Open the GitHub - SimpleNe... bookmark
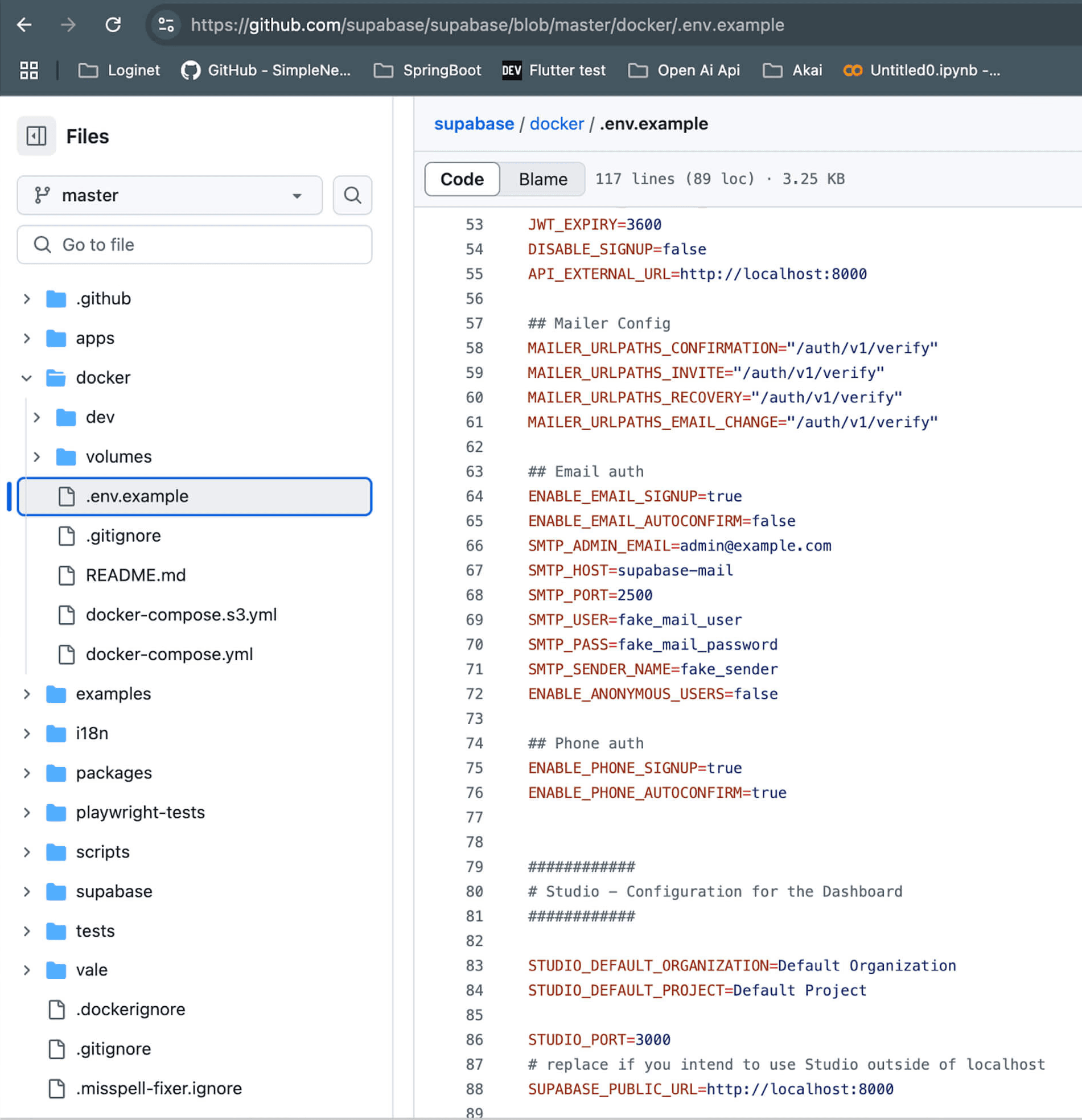Screen dimensions: 1082x1120 tap(266, 71)
